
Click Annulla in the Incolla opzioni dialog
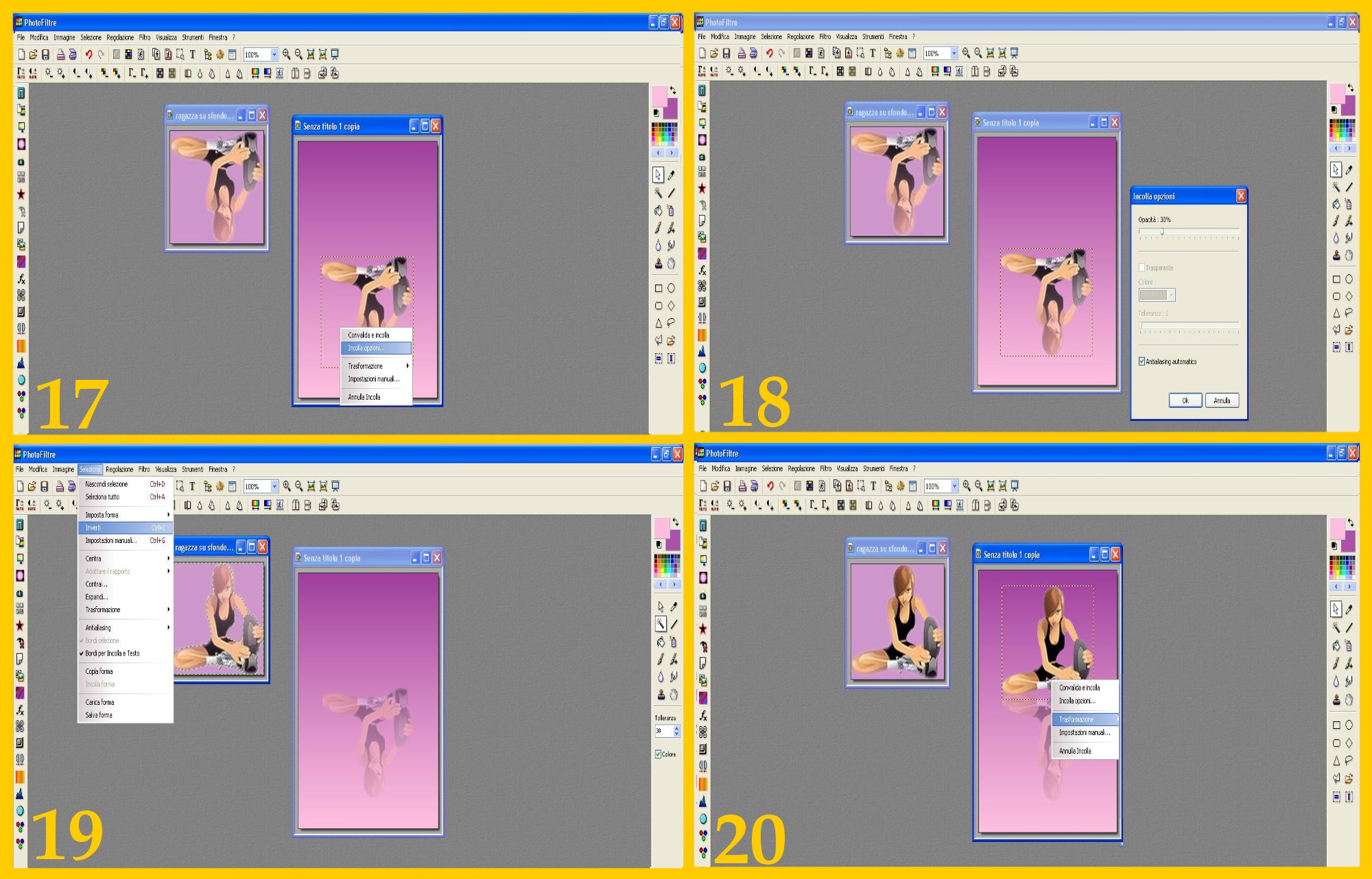click(x=1222, y=400)
